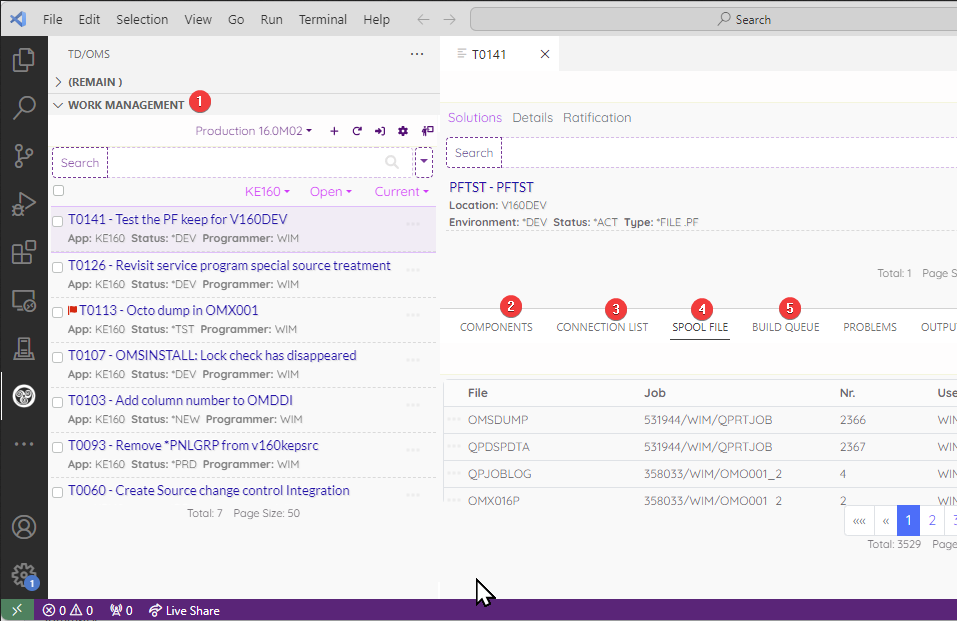The width and height of the screenshot is (957, 621).
Task: Tick the checkbox for task T0141
Action: pos(58,221)
